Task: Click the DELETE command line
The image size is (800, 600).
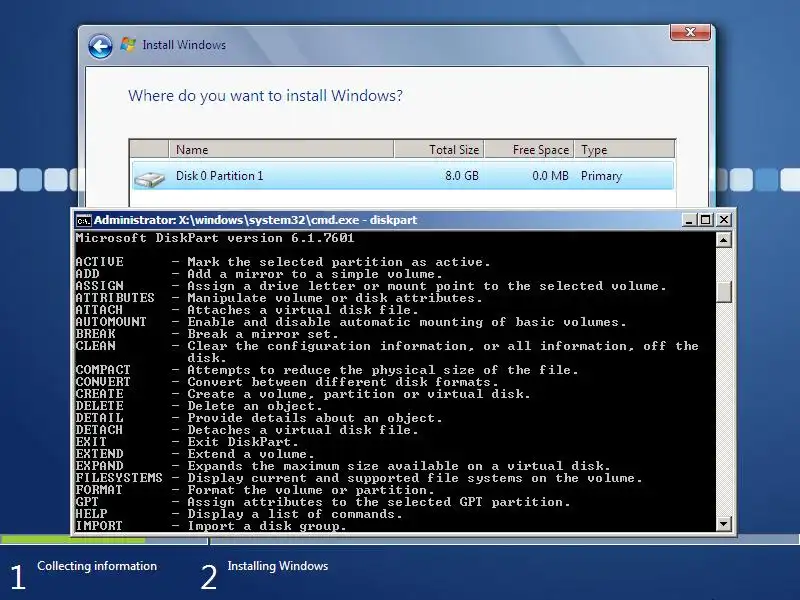Action: [199, 406]
